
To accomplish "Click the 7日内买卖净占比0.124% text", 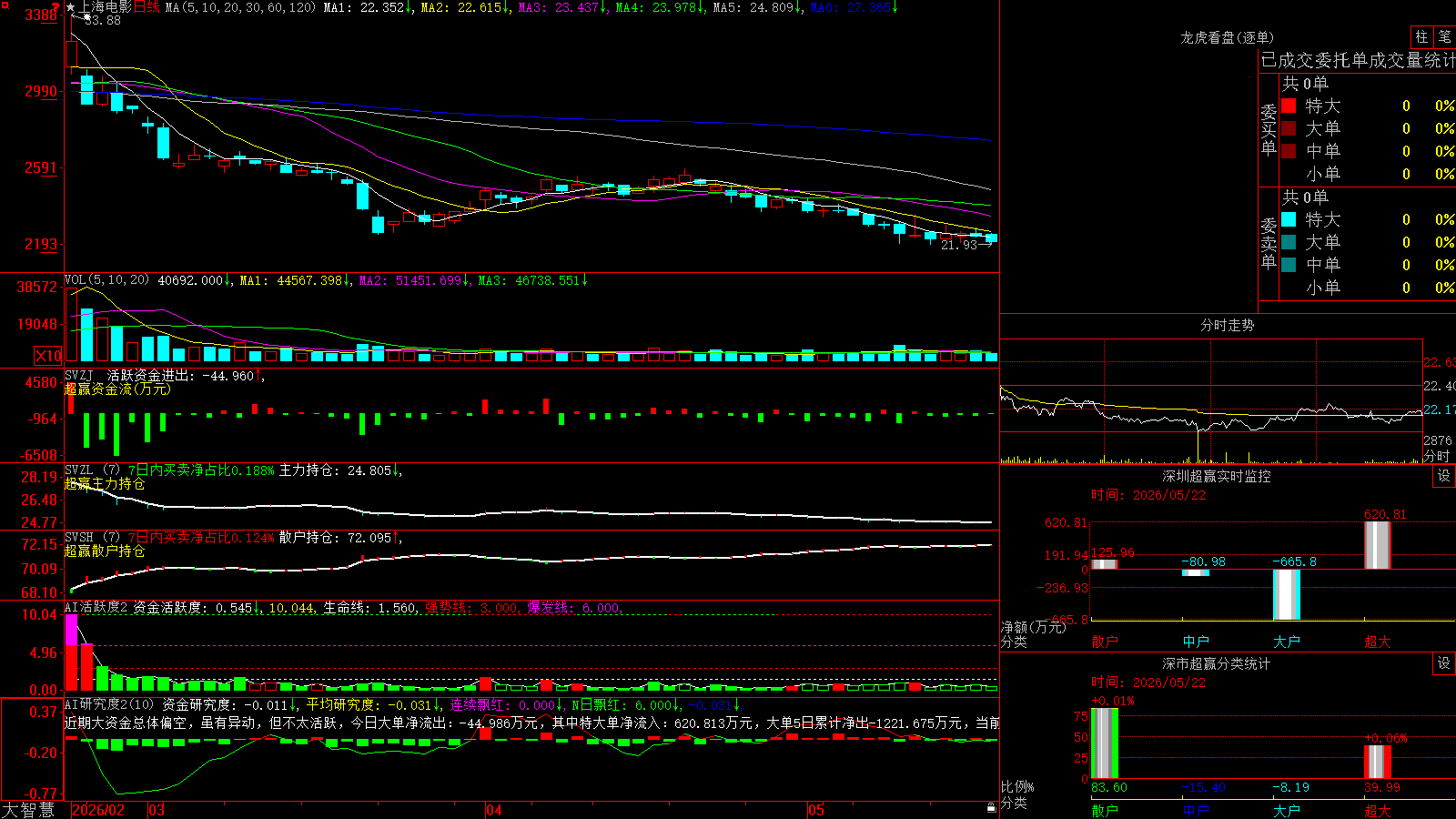I will click(x=200, y=538).
